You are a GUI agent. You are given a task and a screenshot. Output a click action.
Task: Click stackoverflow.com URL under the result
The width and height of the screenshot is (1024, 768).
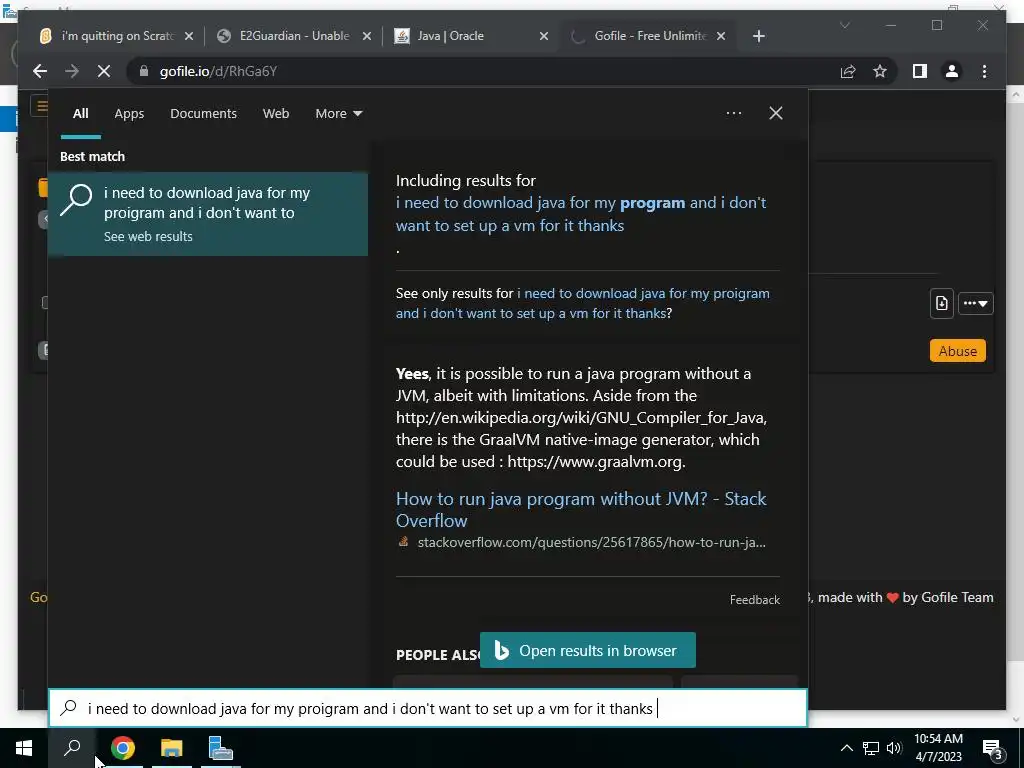click(591, 543)
